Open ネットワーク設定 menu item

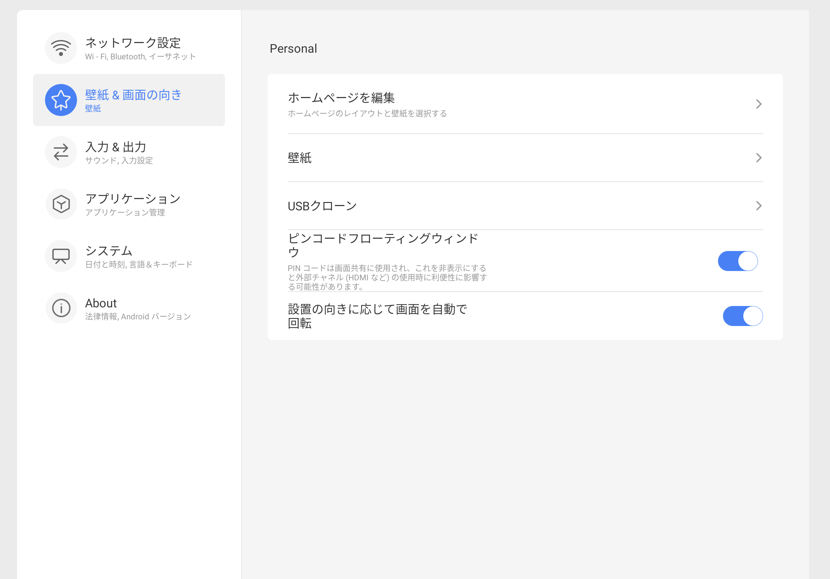click(133, 43)
